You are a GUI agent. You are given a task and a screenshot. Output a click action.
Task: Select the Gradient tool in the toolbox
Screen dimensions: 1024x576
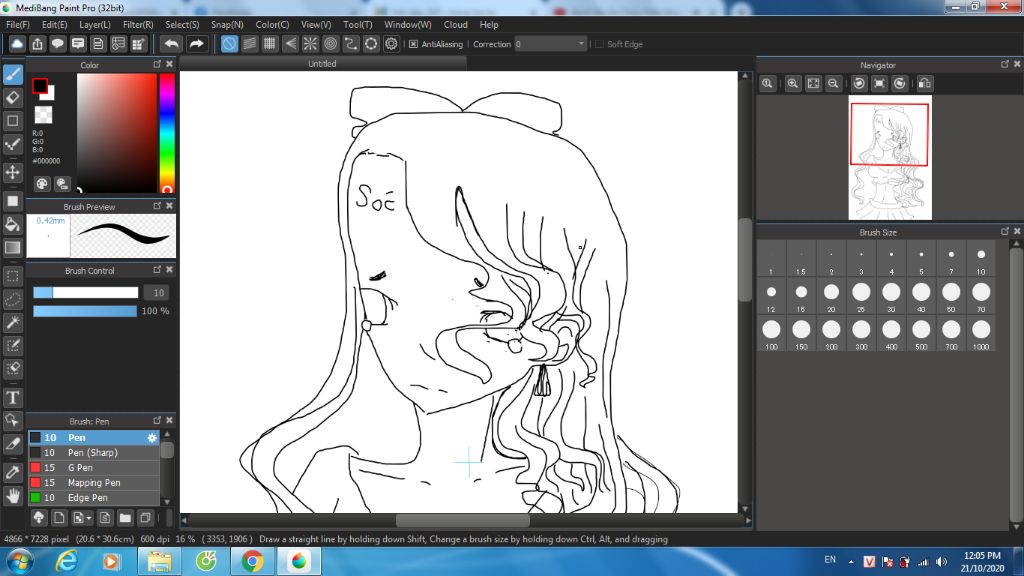[x=13, y=248]
